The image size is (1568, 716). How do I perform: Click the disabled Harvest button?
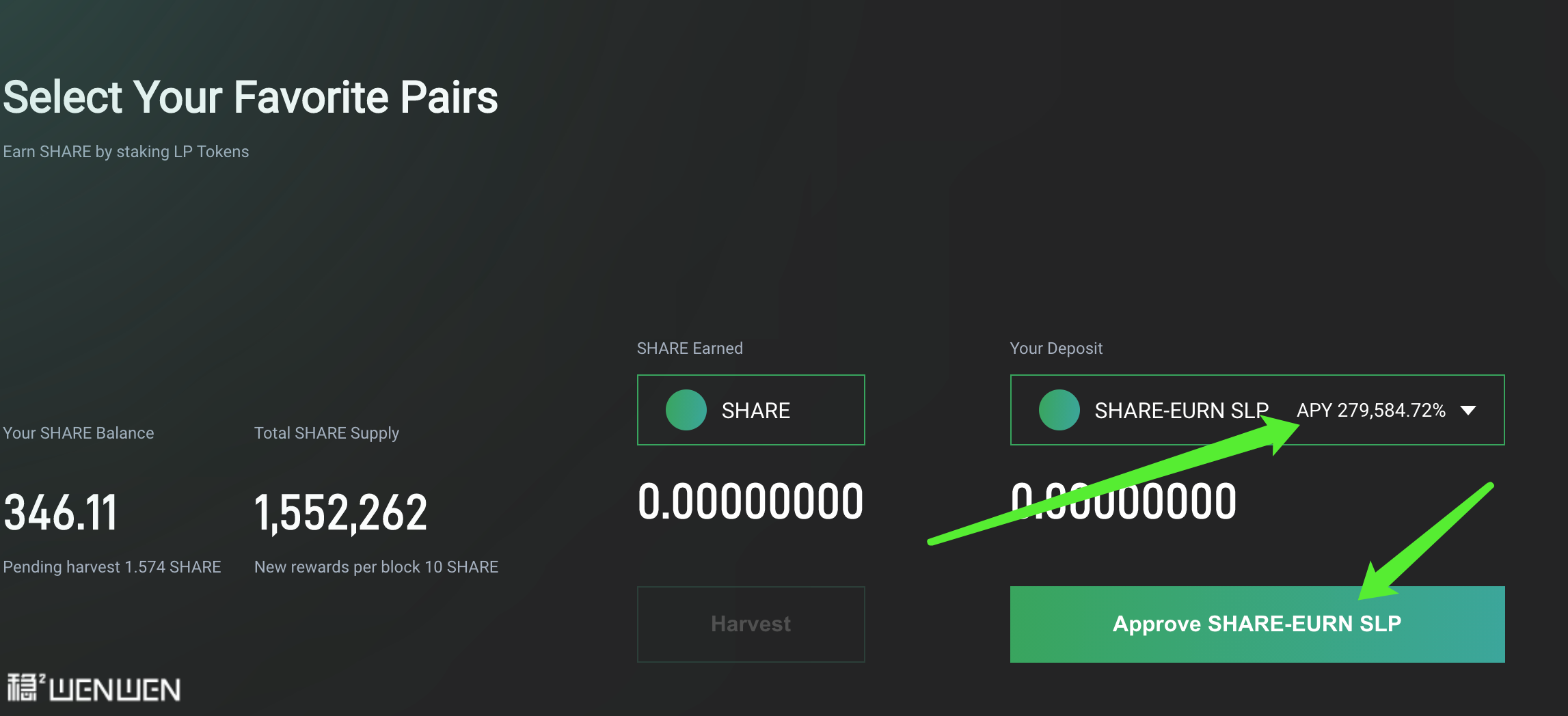tap(751, 624)
